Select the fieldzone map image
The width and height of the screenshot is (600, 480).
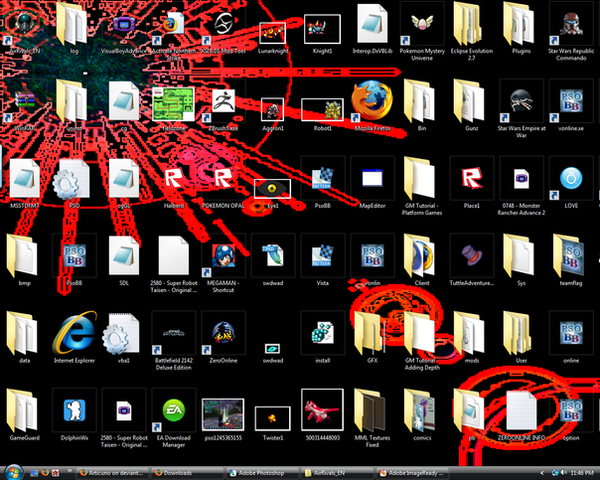pyautogui.click(x=173, y=104)
